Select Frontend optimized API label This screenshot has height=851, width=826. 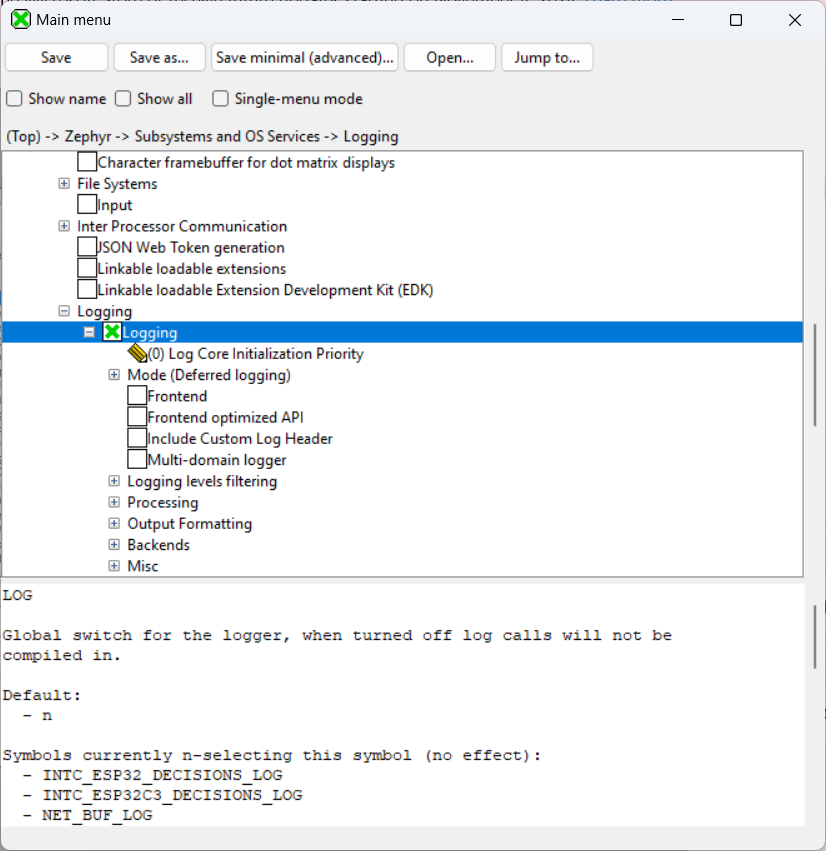point(225,417)
